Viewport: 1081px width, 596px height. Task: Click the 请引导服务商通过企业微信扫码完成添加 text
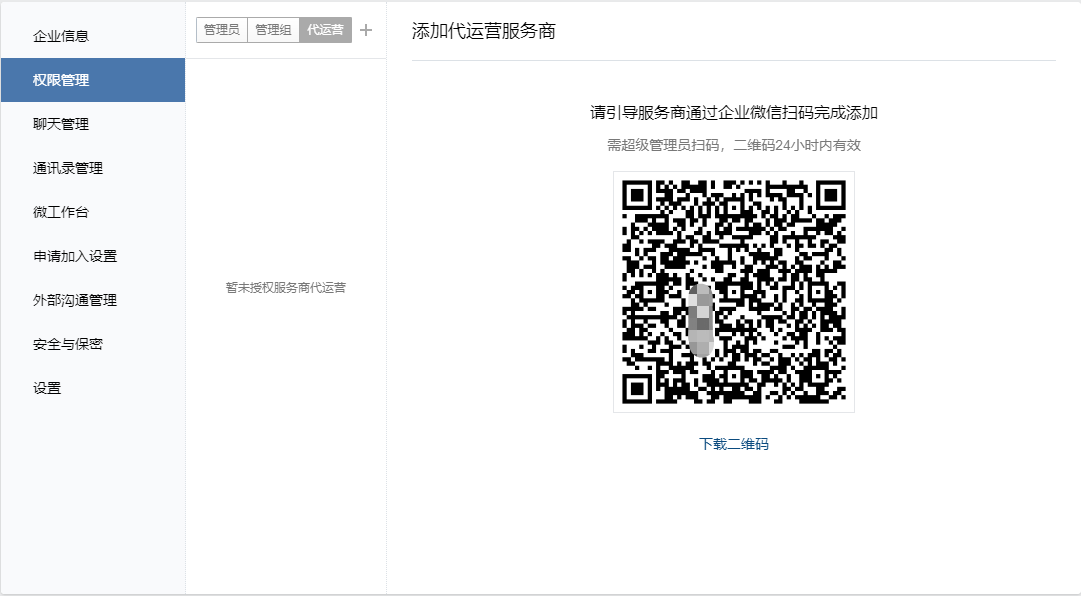coord(734,113)
